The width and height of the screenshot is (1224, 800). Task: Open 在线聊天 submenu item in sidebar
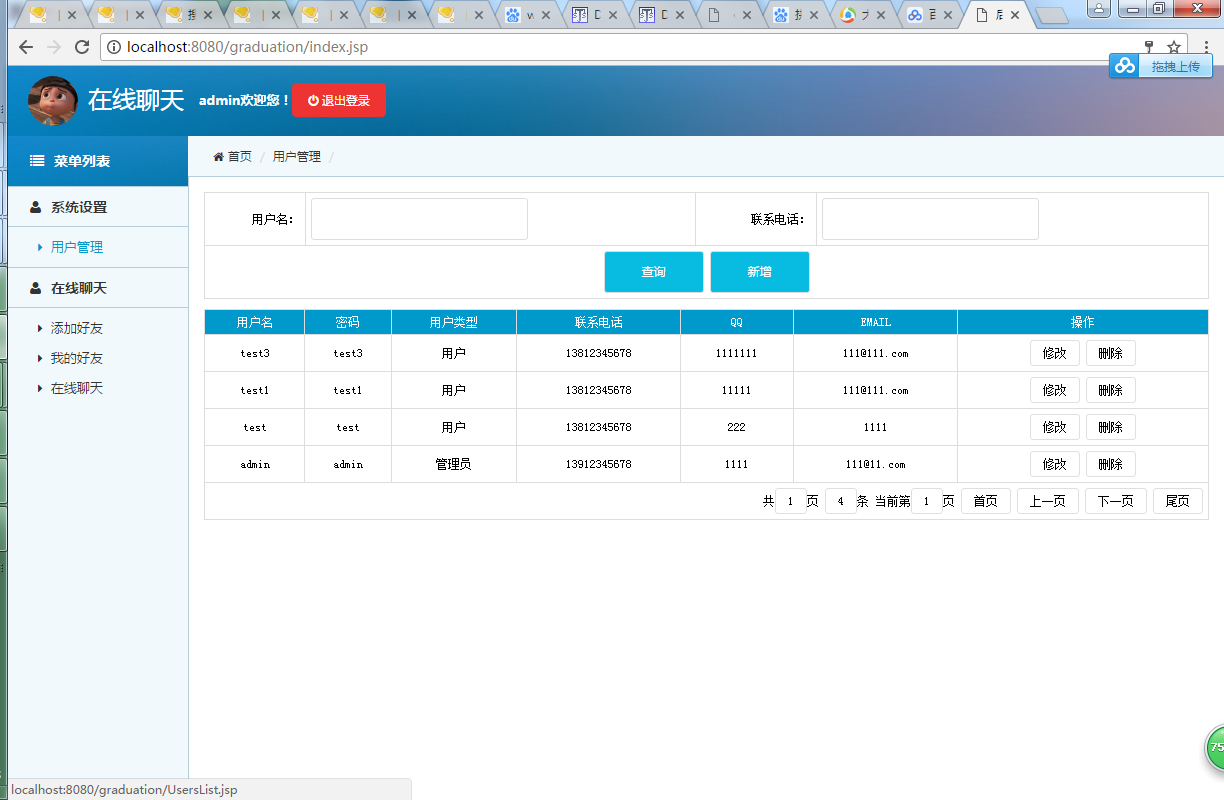point(77,388)
